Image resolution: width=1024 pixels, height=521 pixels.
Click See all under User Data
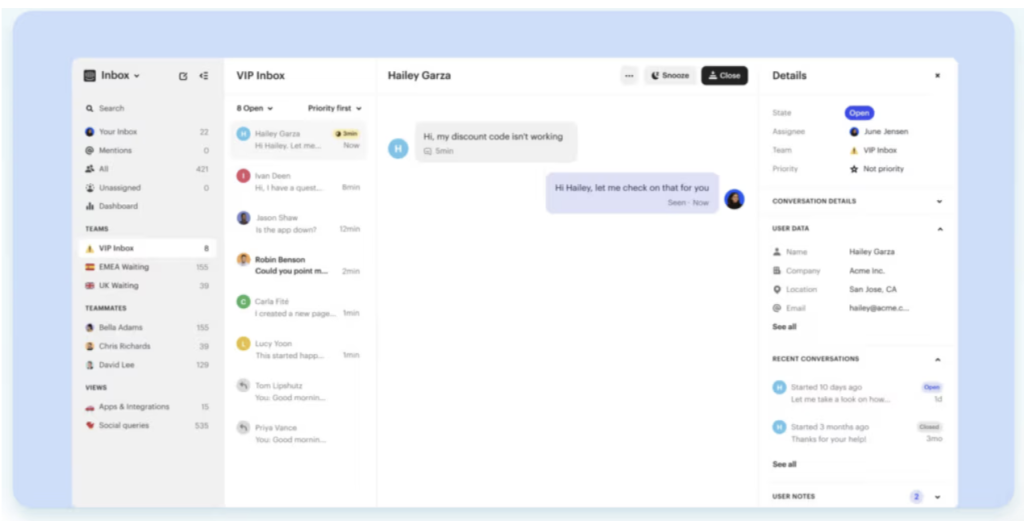click(784, 327)
